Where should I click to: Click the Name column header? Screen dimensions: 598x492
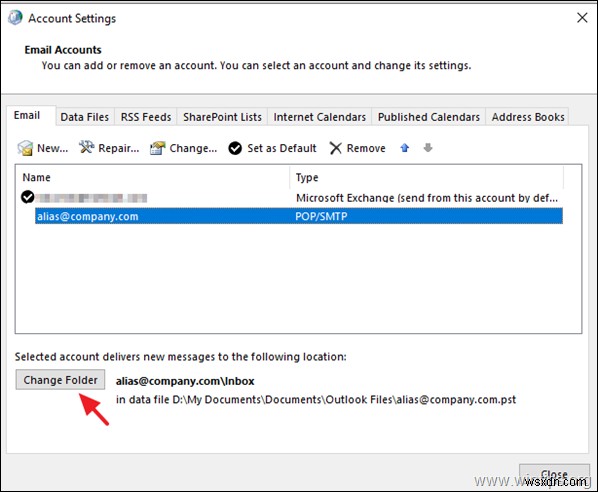pos(153,178)
